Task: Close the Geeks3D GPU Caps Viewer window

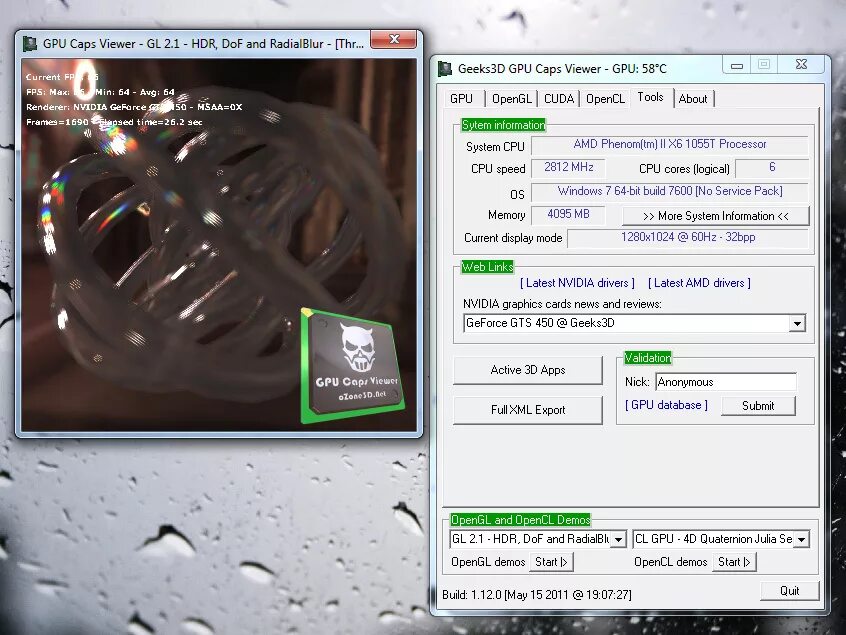Action: coord(802,65)
